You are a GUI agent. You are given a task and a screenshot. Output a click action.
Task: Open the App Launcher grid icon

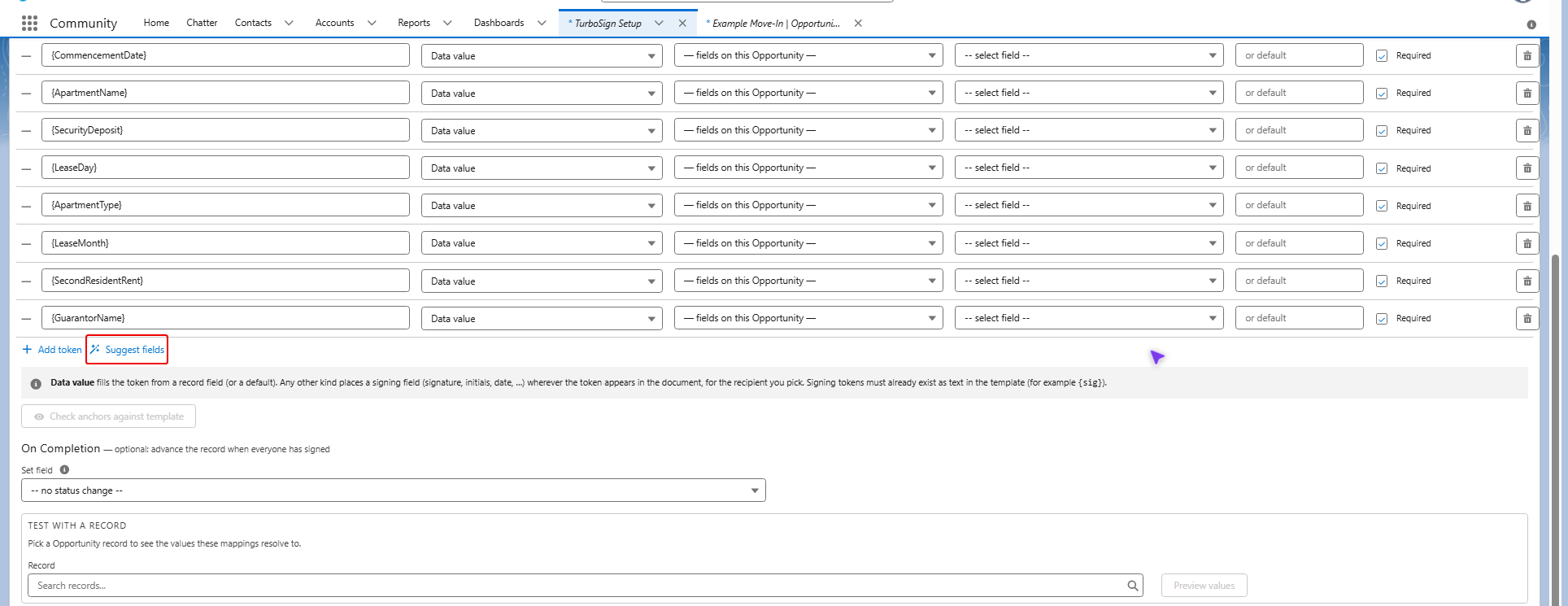coord(29,23)
